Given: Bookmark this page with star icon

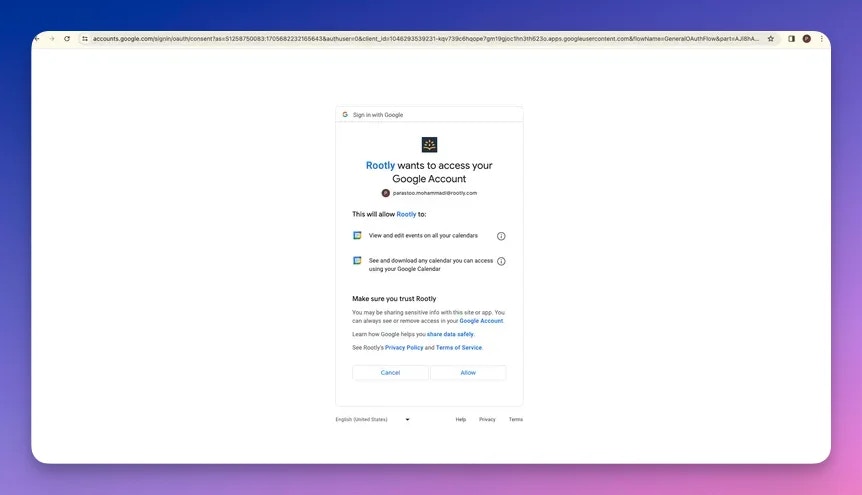Looking at the screenshot, I should click(771, 39).
